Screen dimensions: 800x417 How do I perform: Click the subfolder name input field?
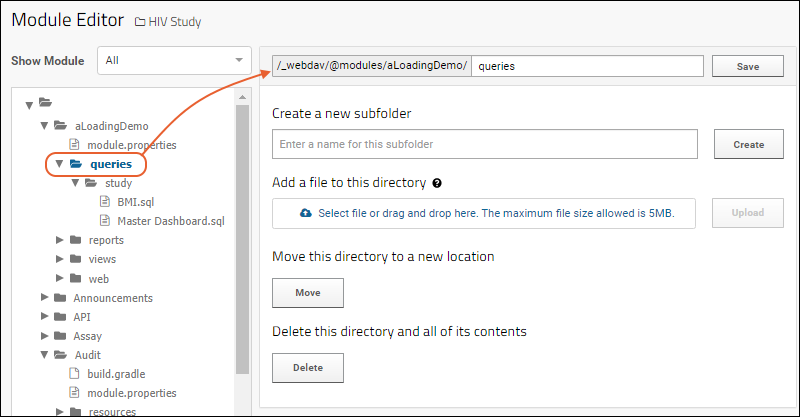coord(484,145)
